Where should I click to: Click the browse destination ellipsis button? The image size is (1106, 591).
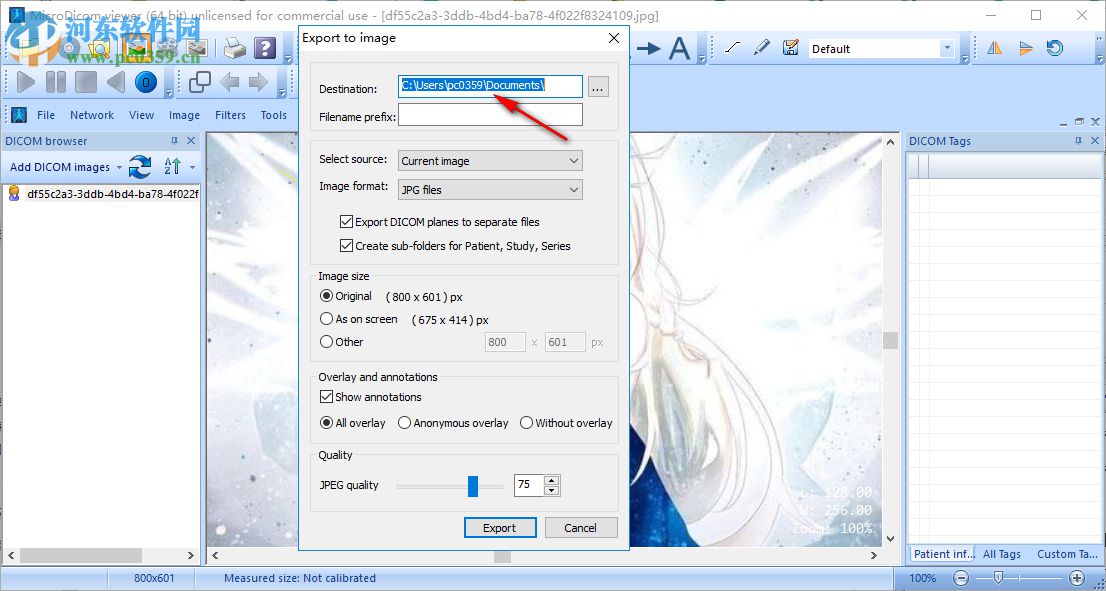[x=598, y=88]
